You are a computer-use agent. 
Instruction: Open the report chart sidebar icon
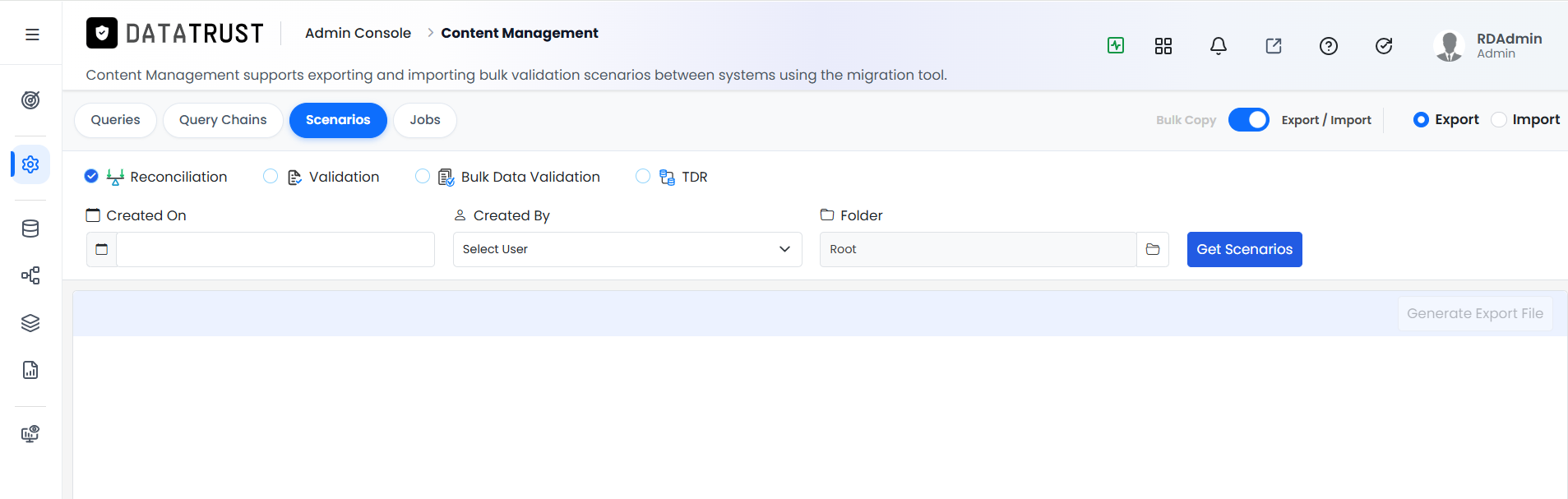tap(30, 370)
